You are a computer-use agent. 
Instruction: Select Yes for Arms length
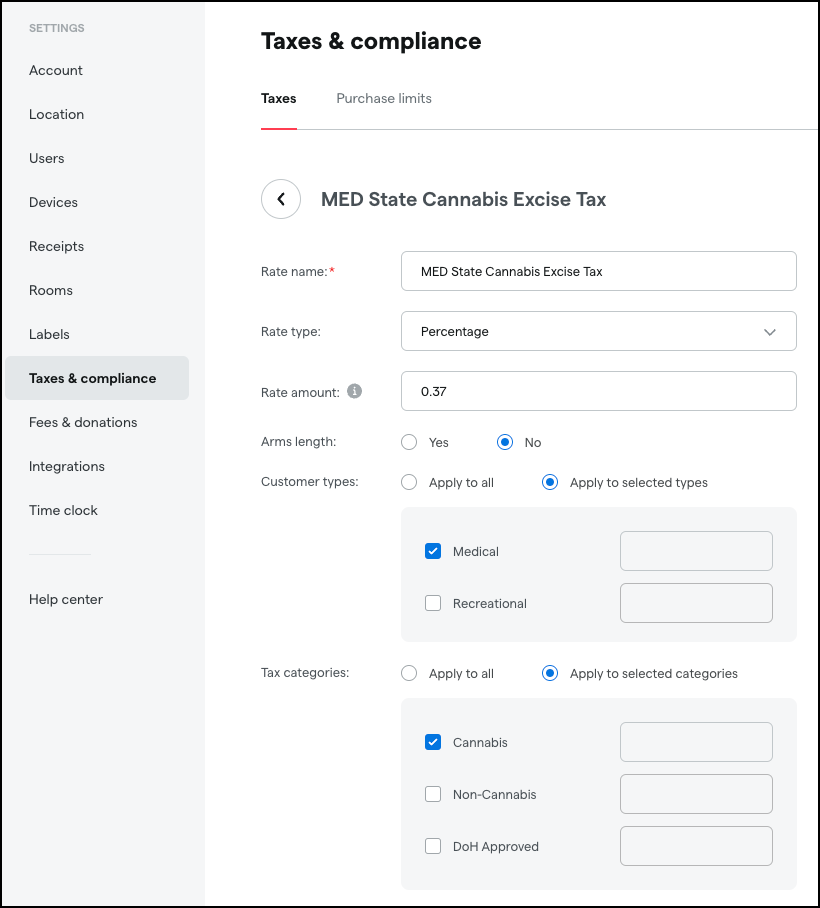pos(409,442)
